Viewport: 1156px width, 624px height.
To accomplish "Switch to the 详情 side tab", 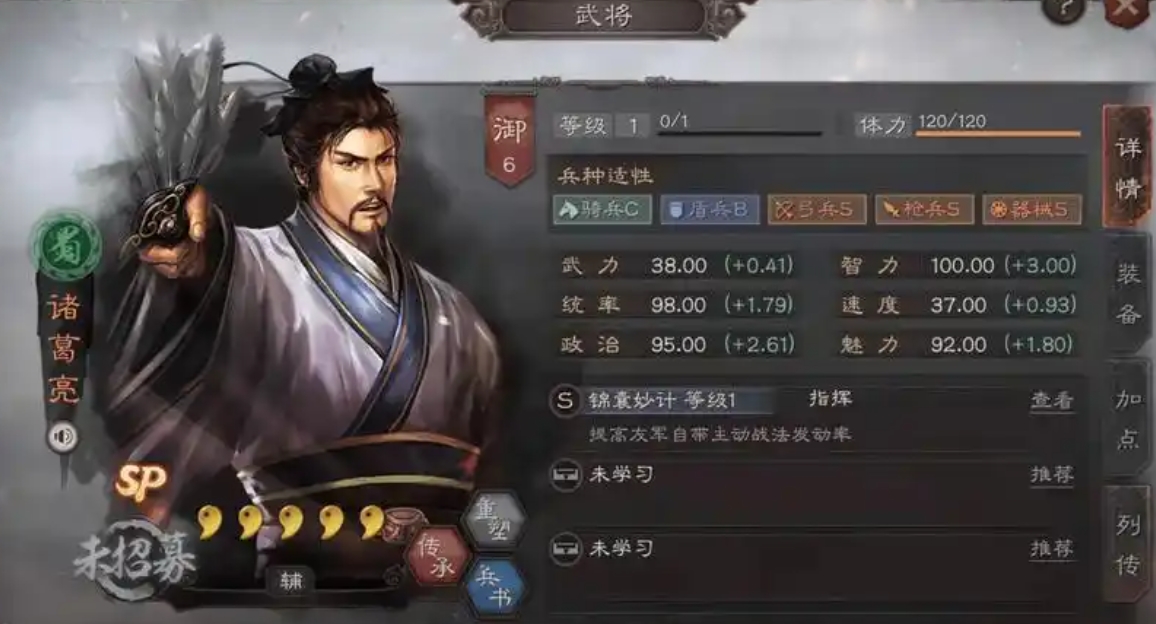I will point(1127,167).
